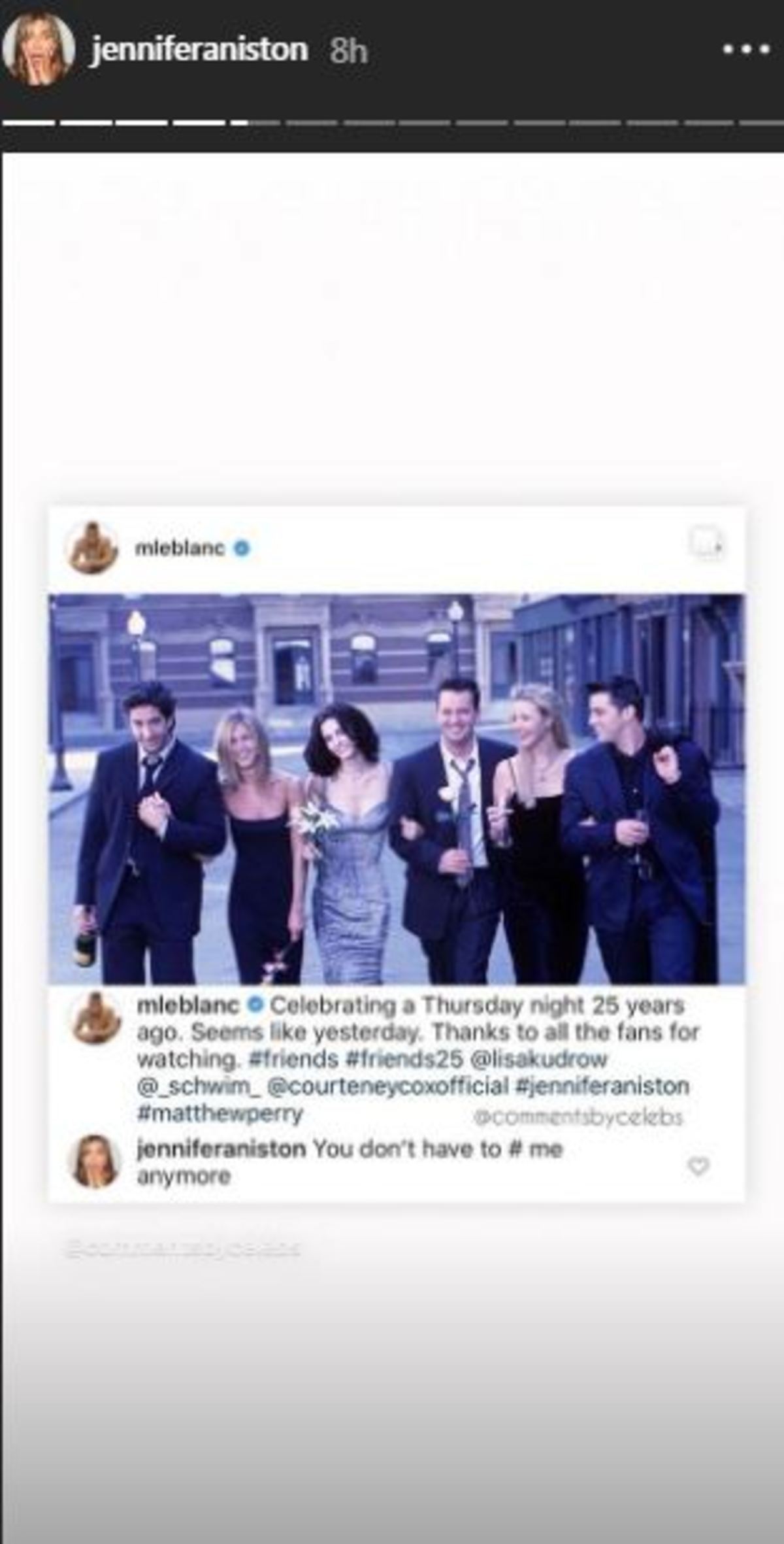Open the jenniferaniston username at story top

point(199,50)
